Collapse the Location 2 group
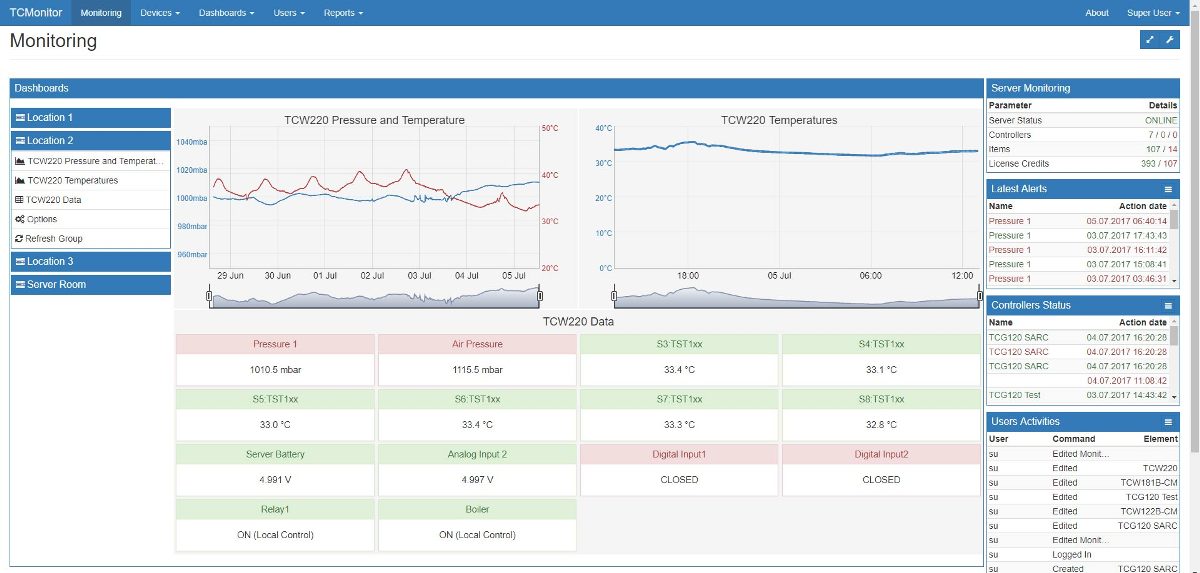Screen dimensions: 1200x573 click(x=91, y=141)
